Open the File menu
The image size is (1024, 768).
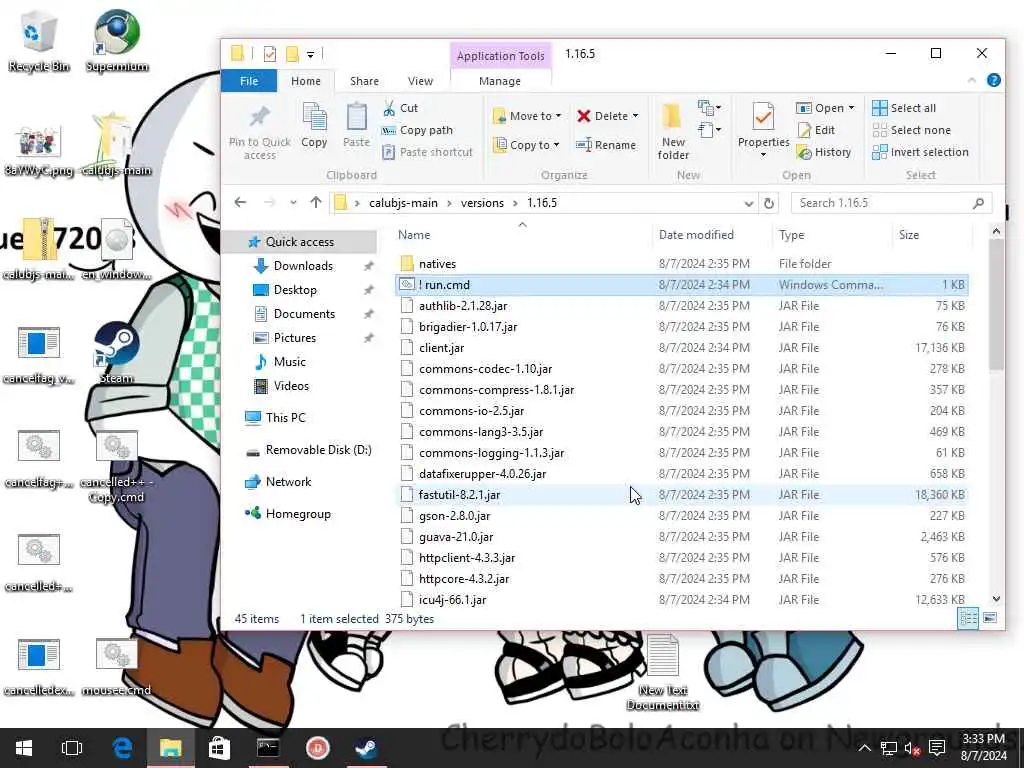(249, 81)
